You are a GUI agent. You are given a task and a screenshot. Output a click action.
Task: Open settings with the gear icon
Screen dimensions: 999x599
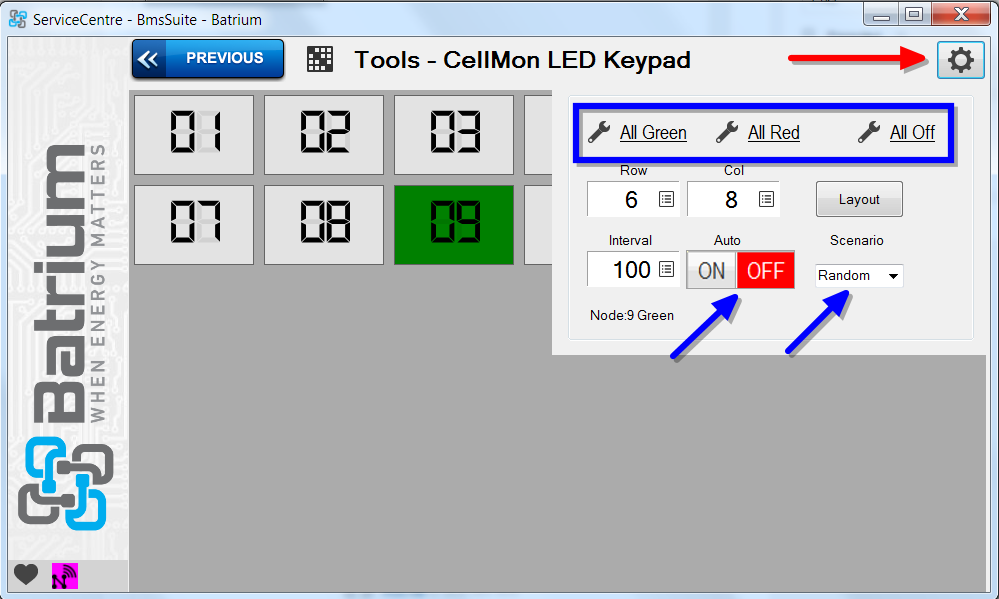960,60
